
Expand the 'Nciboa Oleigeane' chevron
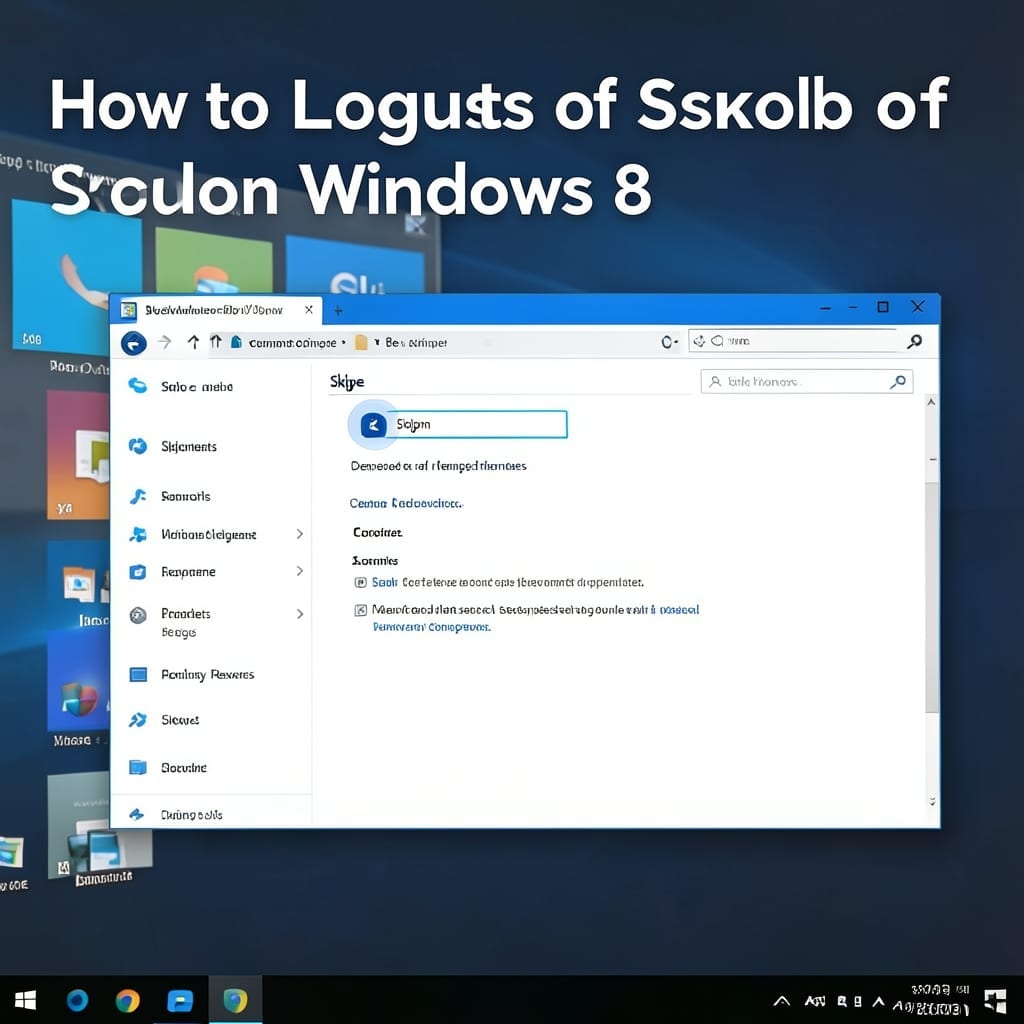[300, 534]
